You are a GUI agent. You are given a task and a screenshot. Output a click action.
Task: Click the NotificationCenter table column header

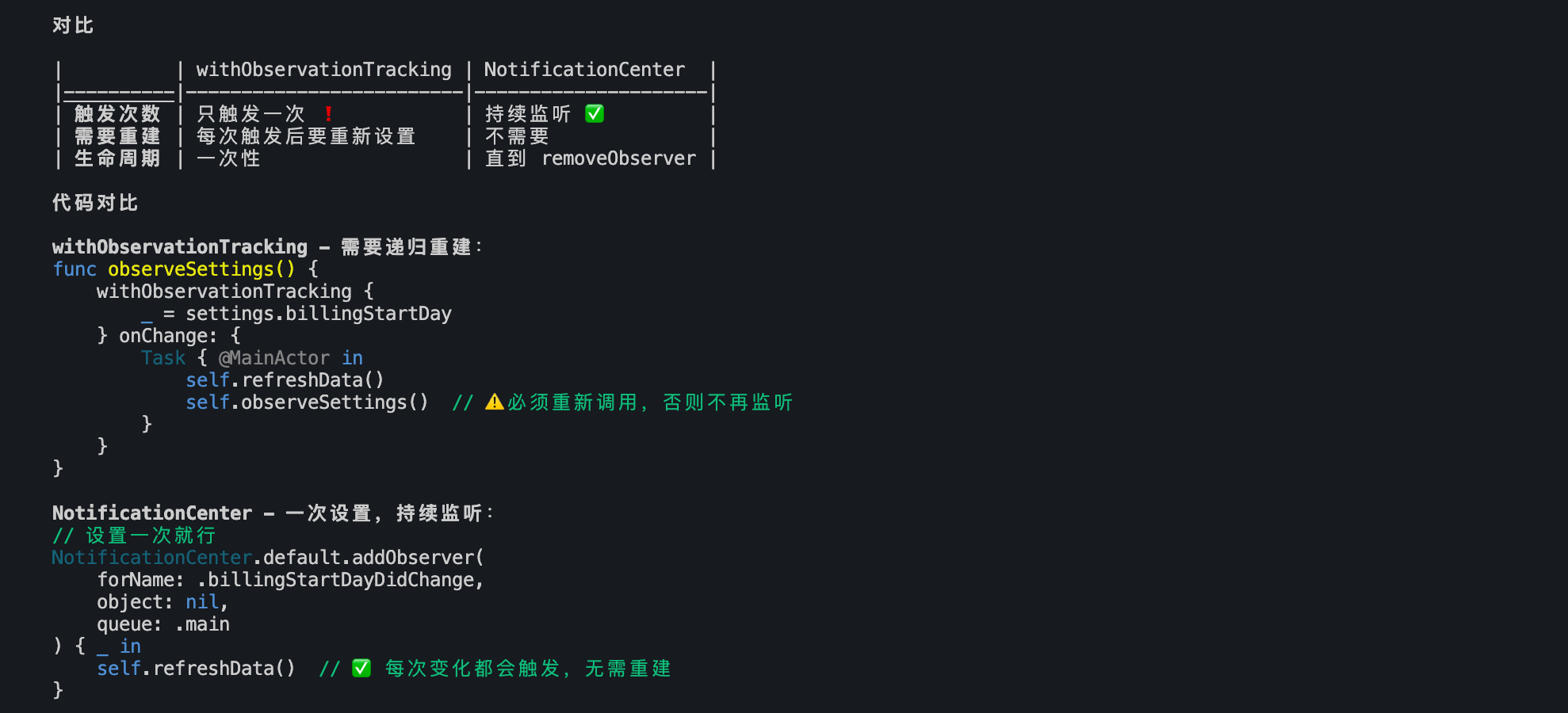pyautogui.click(x=584, y=70)
